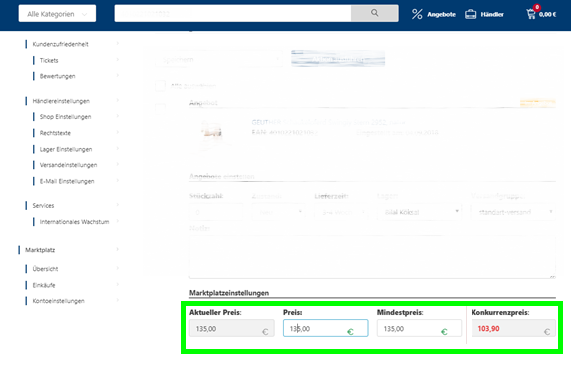Viewport: 571px width, 375px height.
Task: Click the Konkurrenzpreis field showing 103,90
Action: click(x=513, y=328)
